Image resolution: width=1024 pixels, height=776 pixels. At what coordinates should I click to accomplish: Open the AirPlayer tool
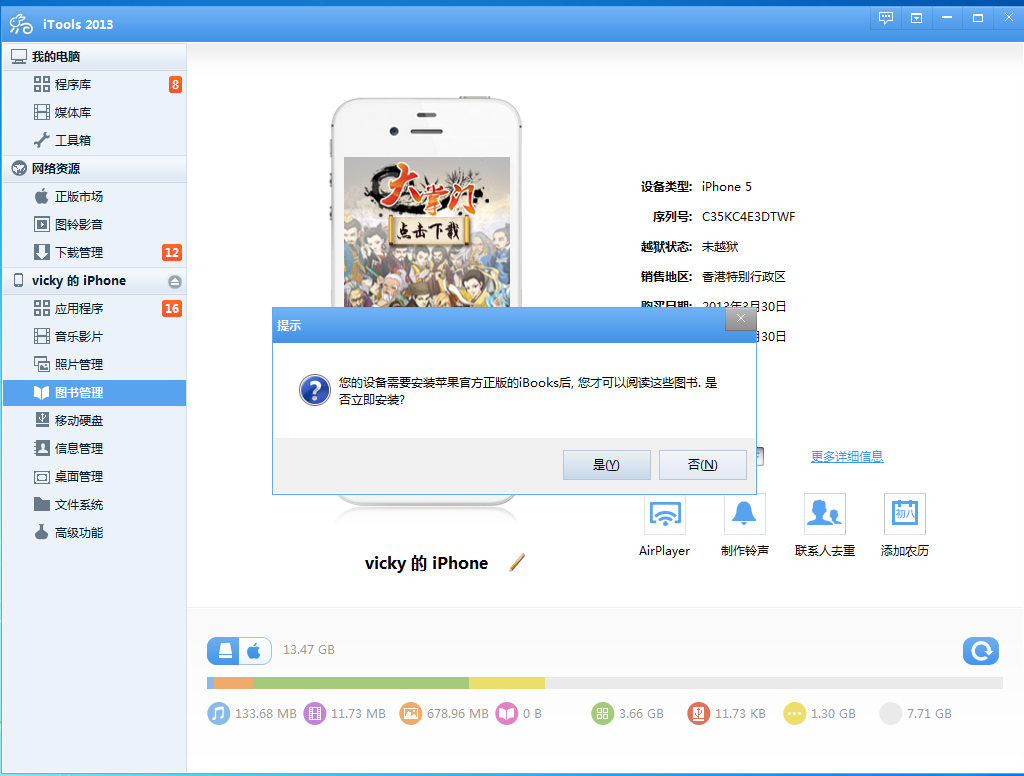(x=664, y=517)
